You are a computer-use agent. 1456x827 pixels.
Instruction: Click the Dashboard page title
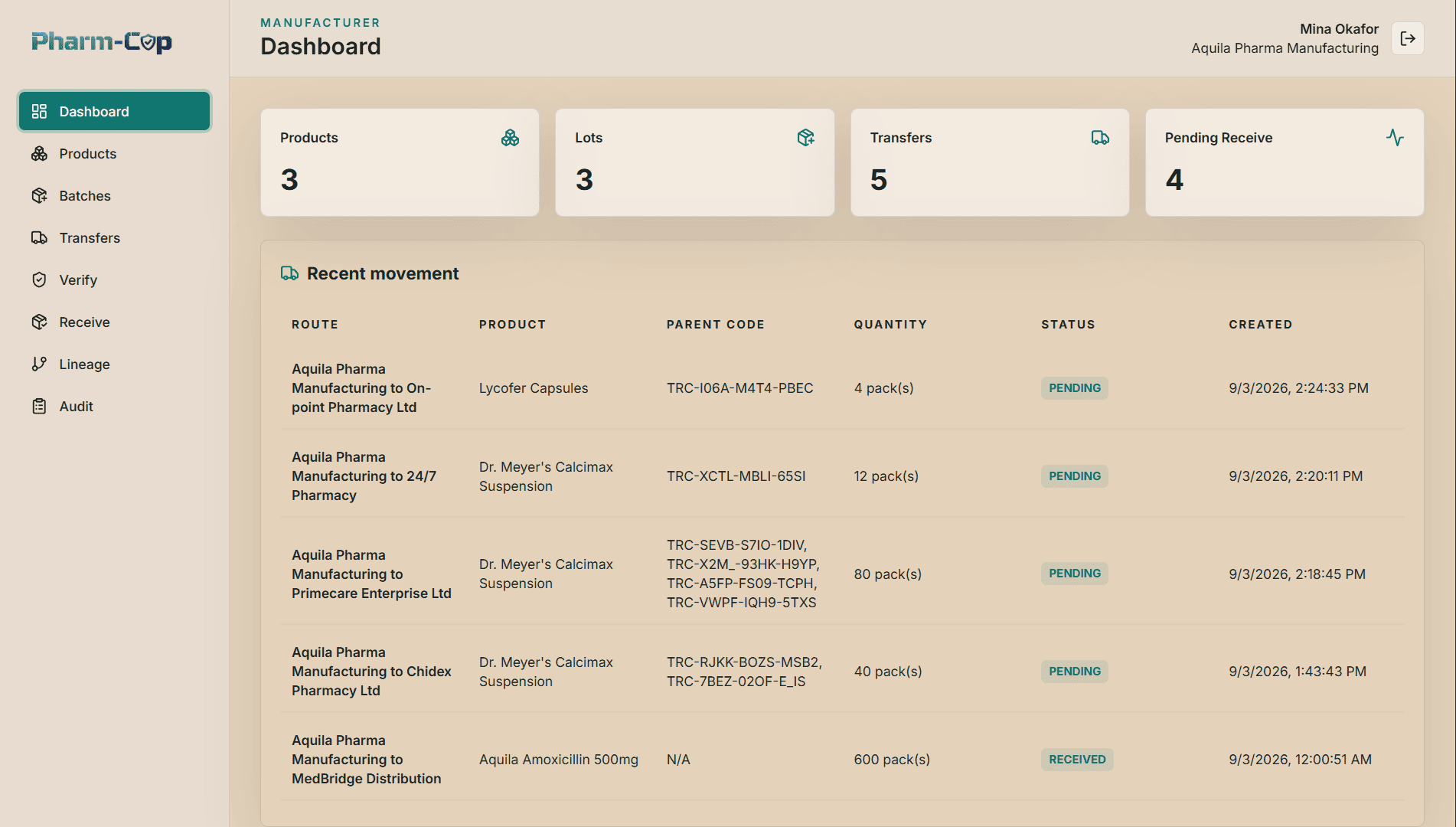(x=320, y=47)
